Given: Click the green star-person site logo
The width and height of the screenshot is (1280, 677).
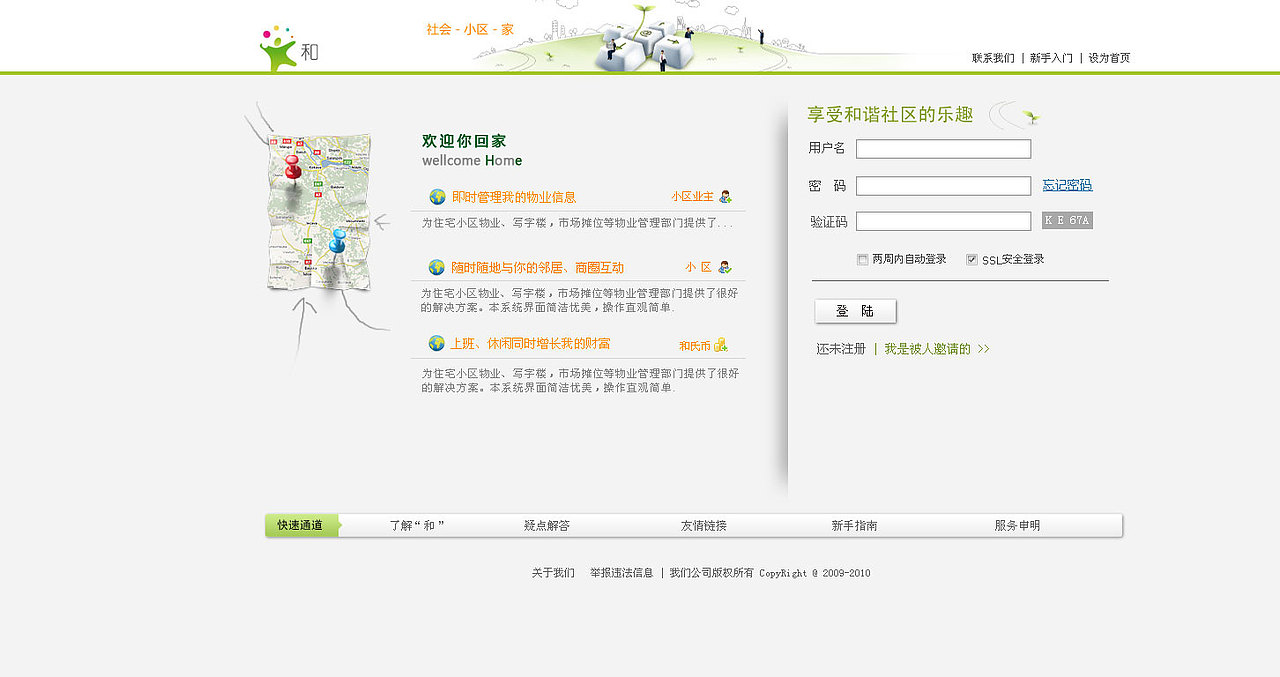Looking at the screenshot, I should coord(278,49).
